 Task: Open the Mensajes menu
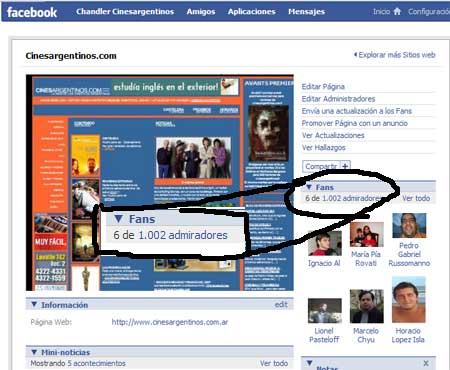coord(306,12)
